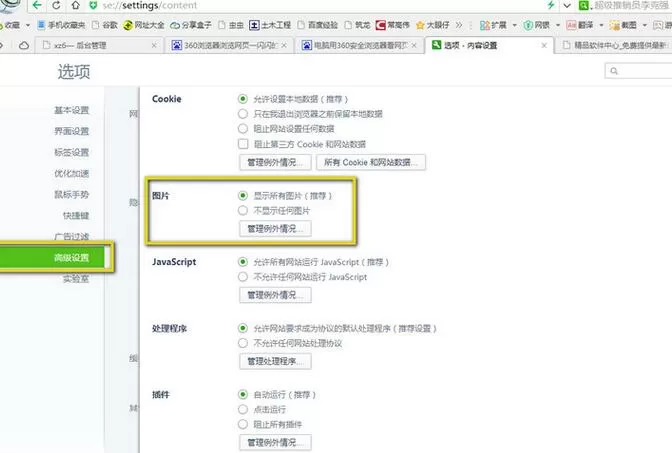The height and width of the screenshot is (453, 672).
Task: Open the 土木工程 bookmark
Action: tap(270, 25)
